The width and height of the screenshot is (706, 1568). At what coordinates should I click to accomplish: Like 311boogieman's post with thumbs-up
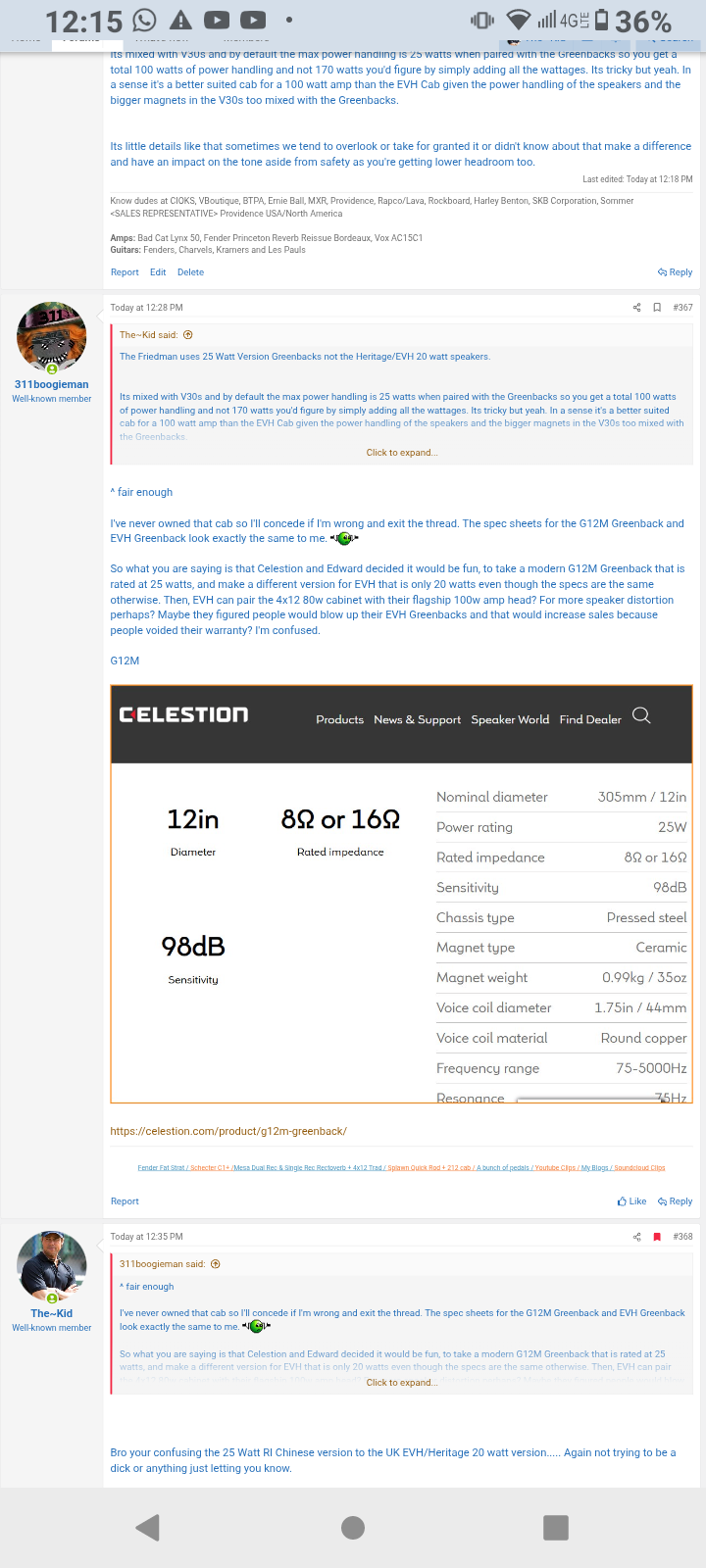point(631,1201)
